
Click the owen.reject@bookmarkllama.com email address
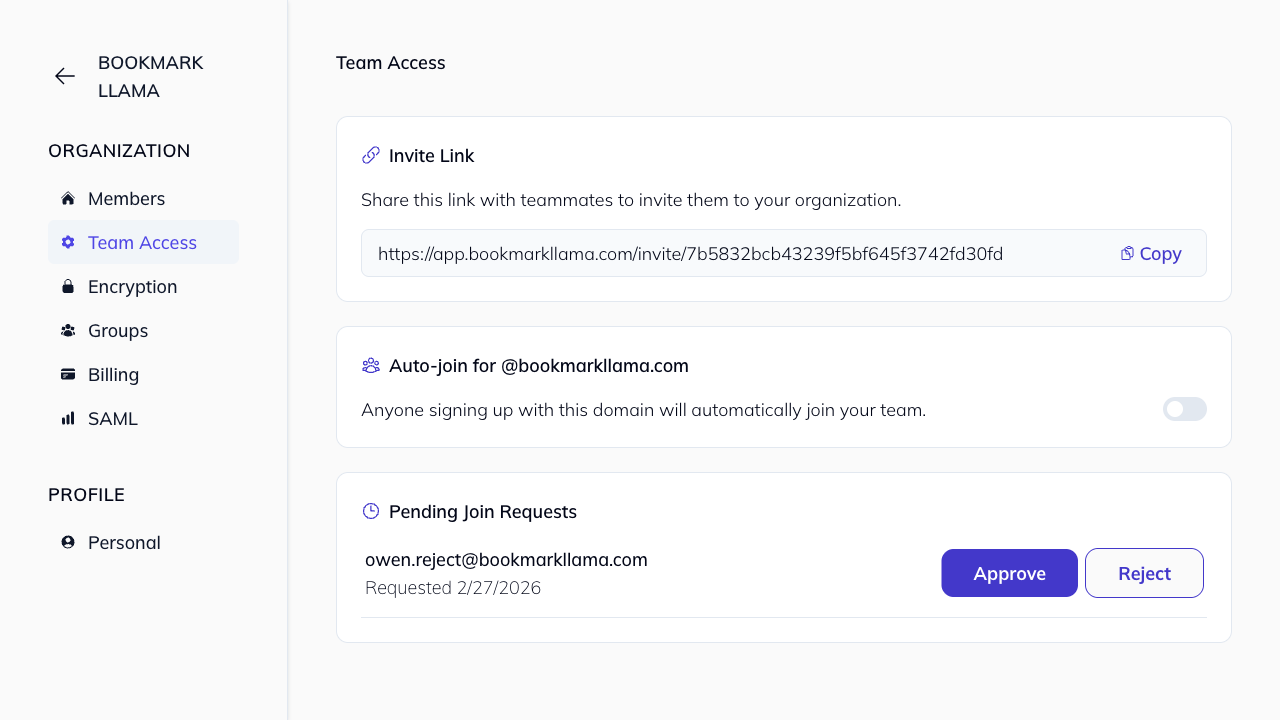point(506,559)
